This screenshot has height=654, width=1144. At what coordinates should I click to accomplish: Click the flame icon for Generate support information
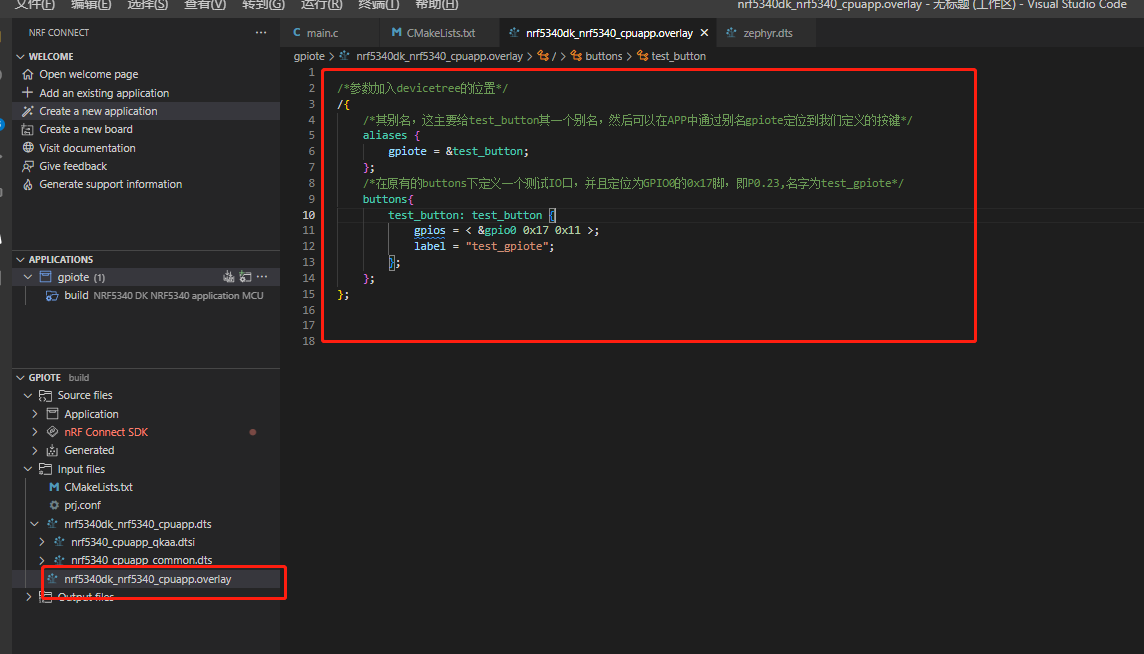(28, 185)
